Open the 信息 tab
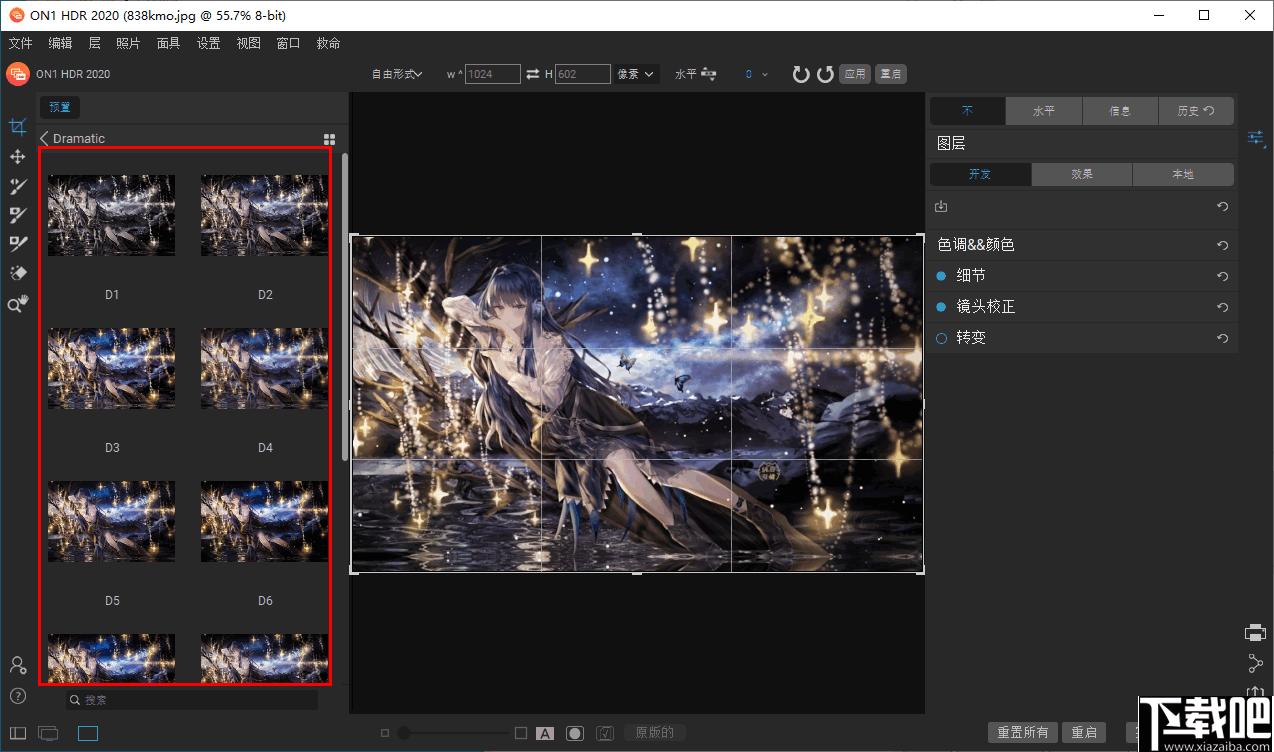The height and width of the screenshot is (752, 1274). tap(1120, 111)
